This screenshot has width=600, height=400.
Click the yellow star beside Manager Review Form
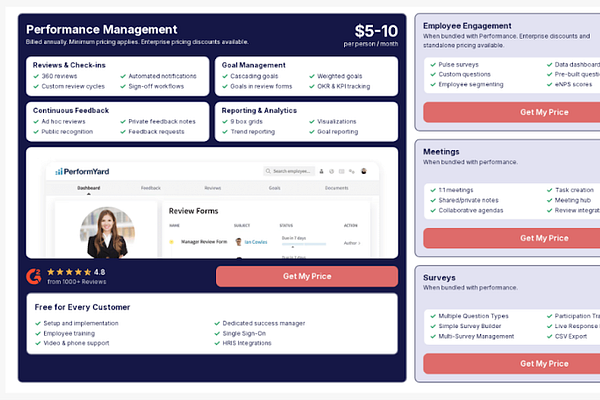[x=172, y=242]
